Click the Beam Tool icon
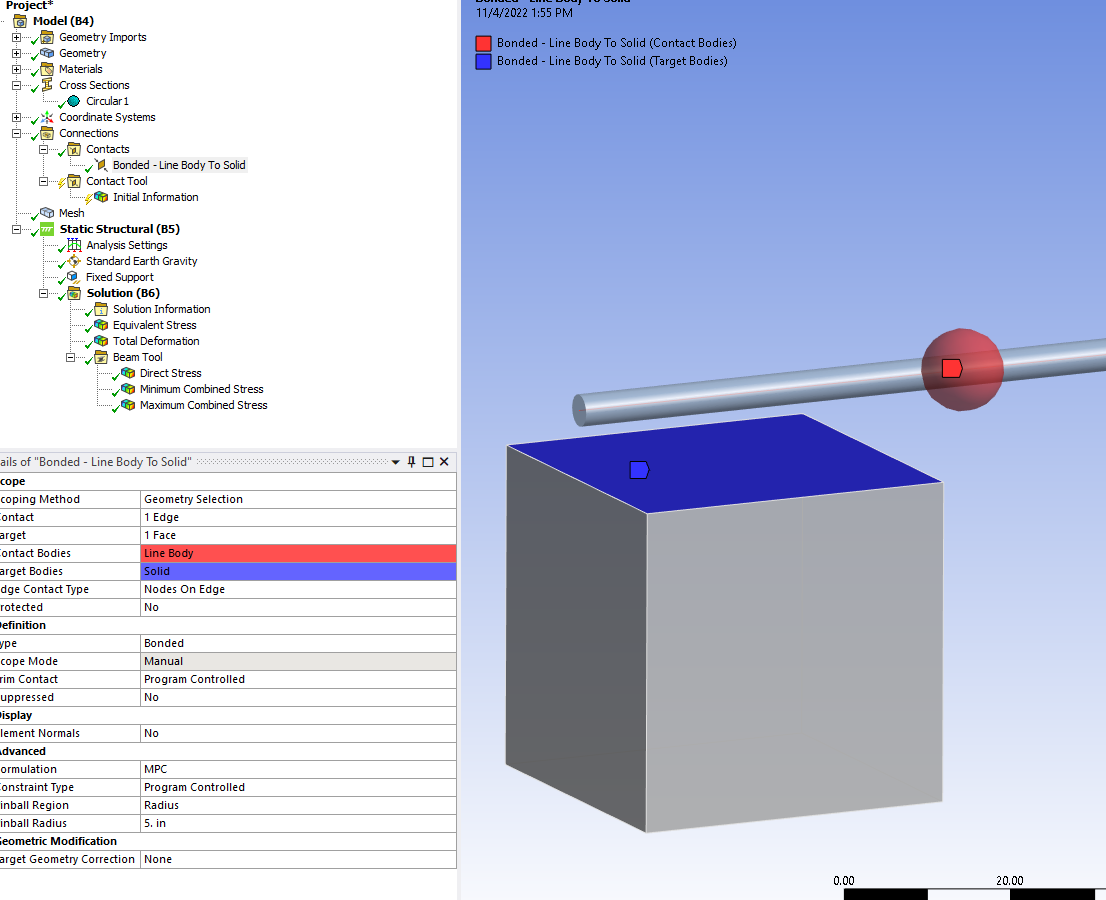The height and width of the screenshot is (900, 1106). 101,358
